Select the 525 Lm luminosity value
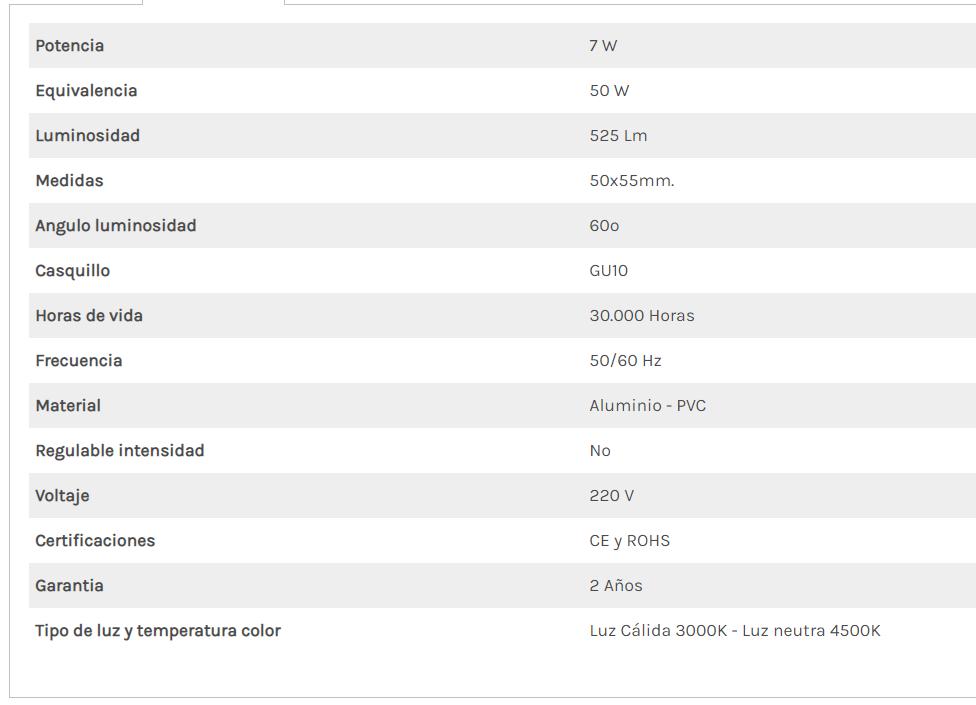The height and width of the screenshot is (705, 976). 618,136
